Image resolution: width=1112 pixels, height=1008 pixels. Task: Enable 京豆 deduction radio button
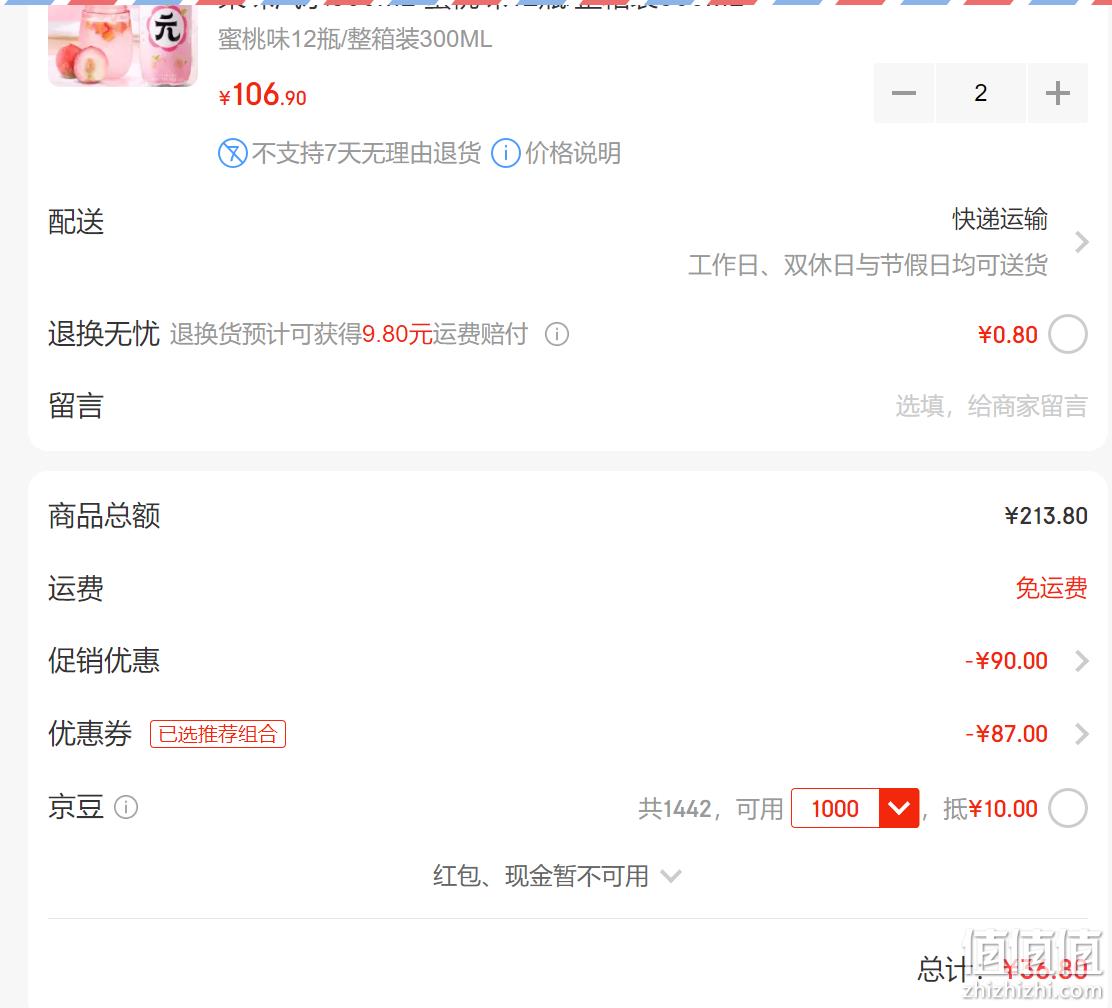(x=1068, y=808)
